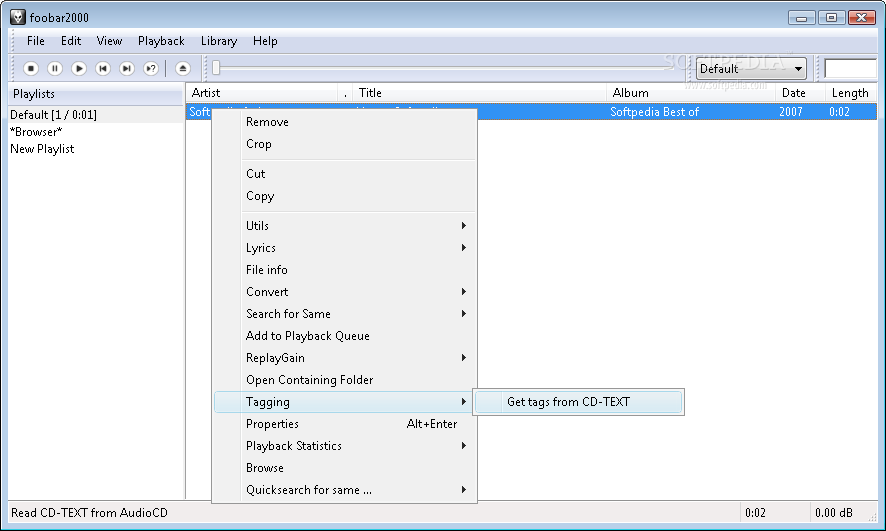Click the foobar2000 title bar icon
The image size is (886, 531).
coord(18,17)
